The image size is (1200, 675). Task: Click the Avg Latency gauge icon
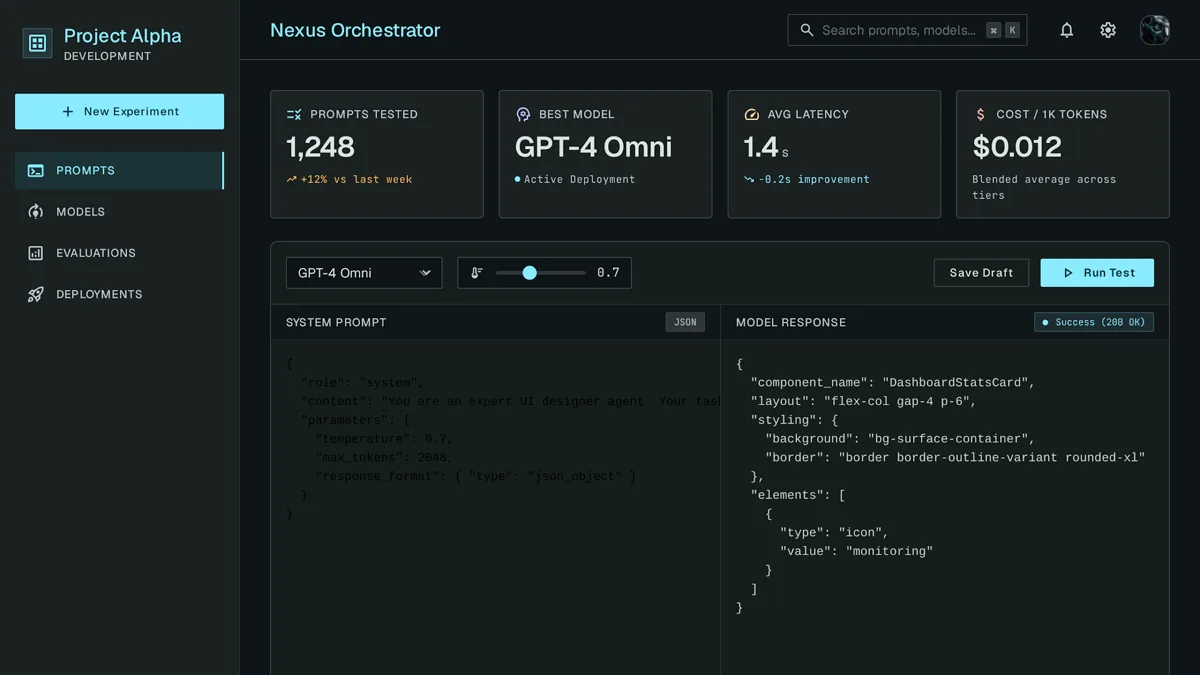pyautogui.click(x=752, y=114)
